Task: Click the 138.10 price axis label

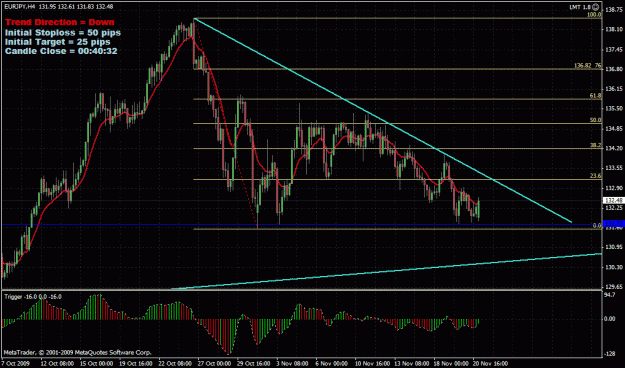Action: pos(614,29)
